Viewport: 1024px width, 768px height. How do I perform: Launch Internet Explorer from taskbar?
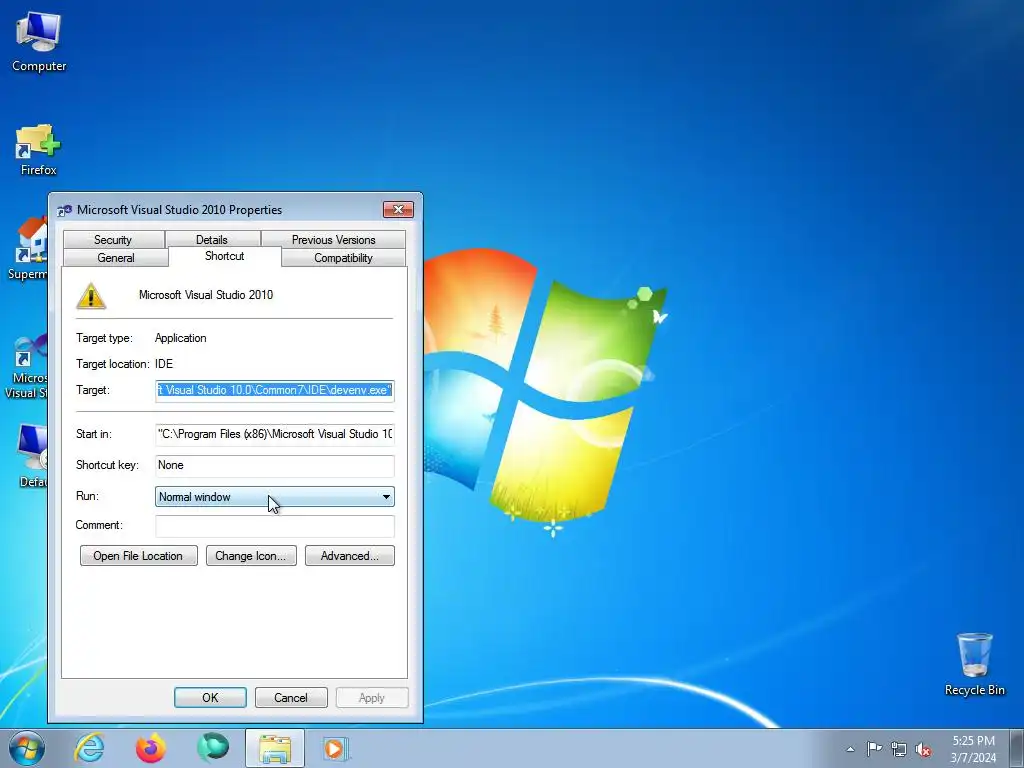pyautogui.click(x=89, y=748)
